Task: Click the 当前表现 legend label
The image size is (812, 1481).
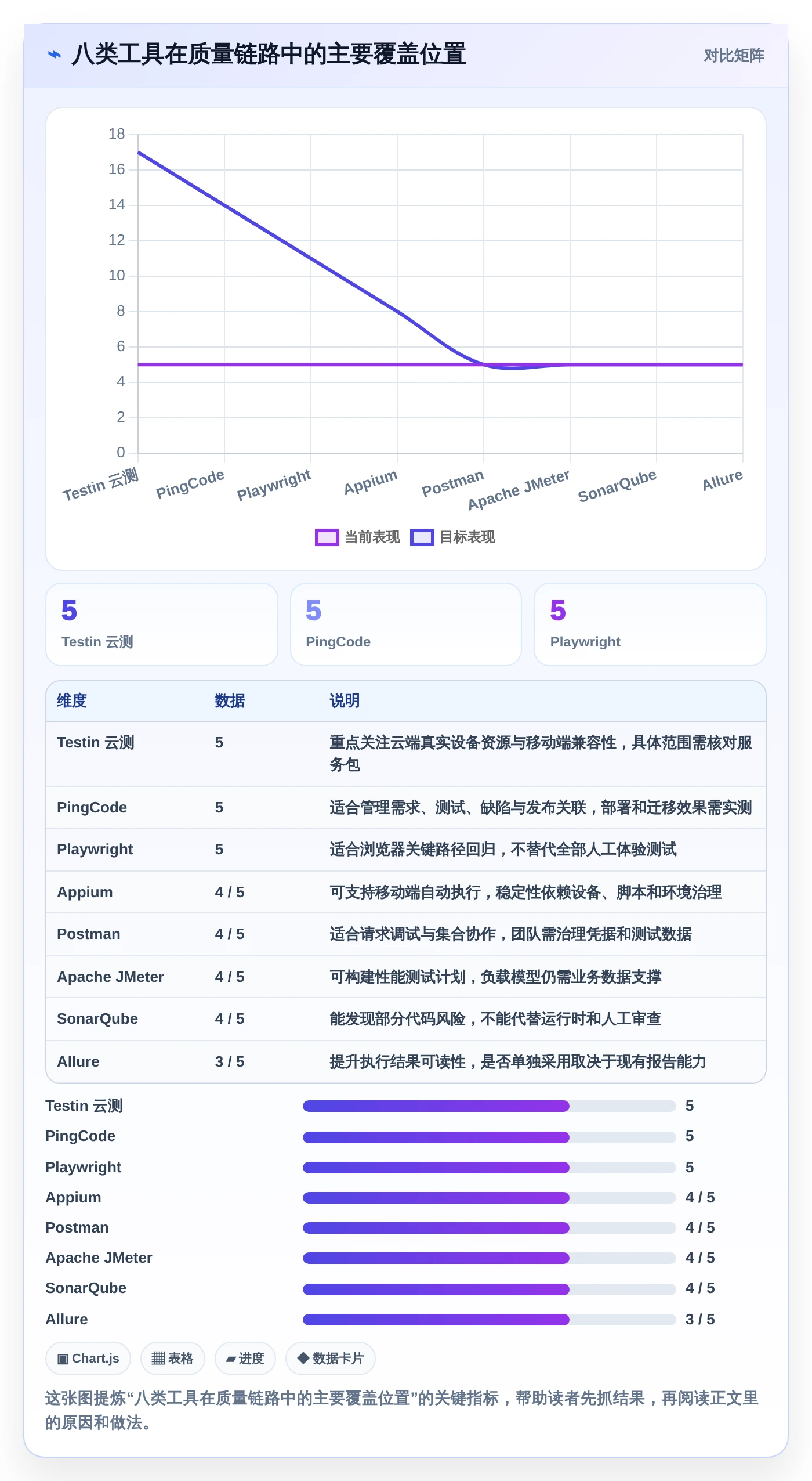Action: 372,537
